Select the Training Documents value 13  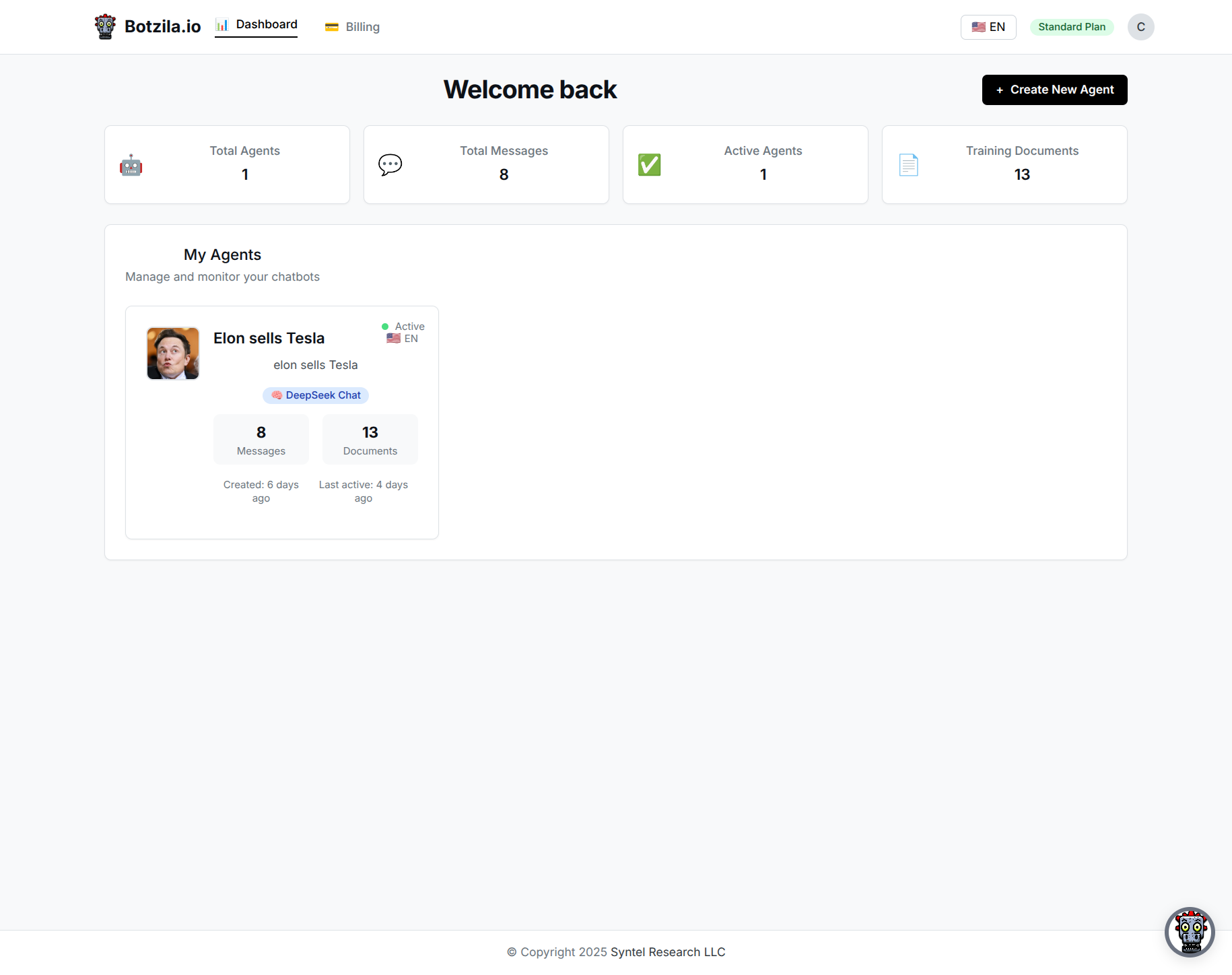click(x=1022, y=174)
